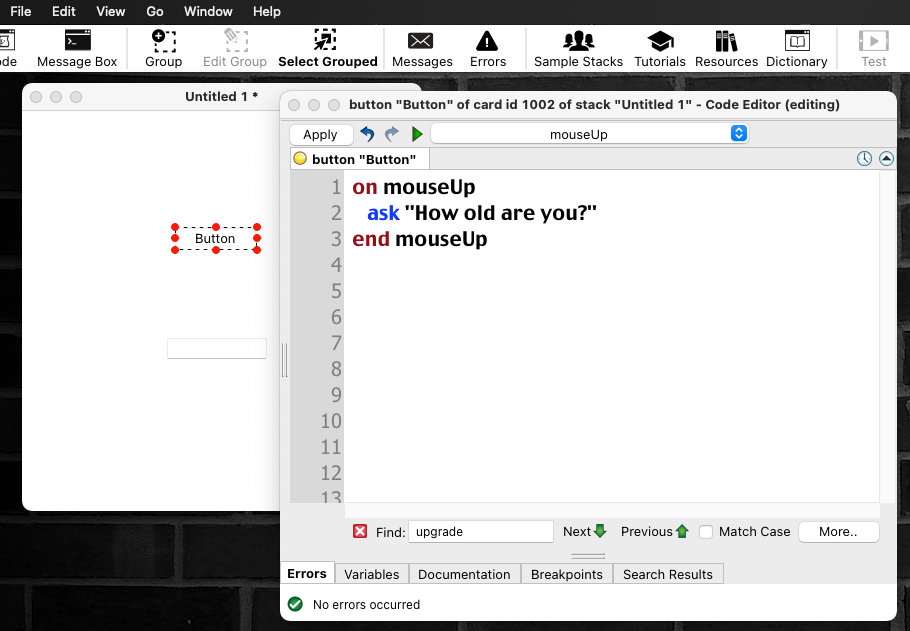910x631 pixels.
Task: Open the Errors toolbar icon
Action: point(487,47)
